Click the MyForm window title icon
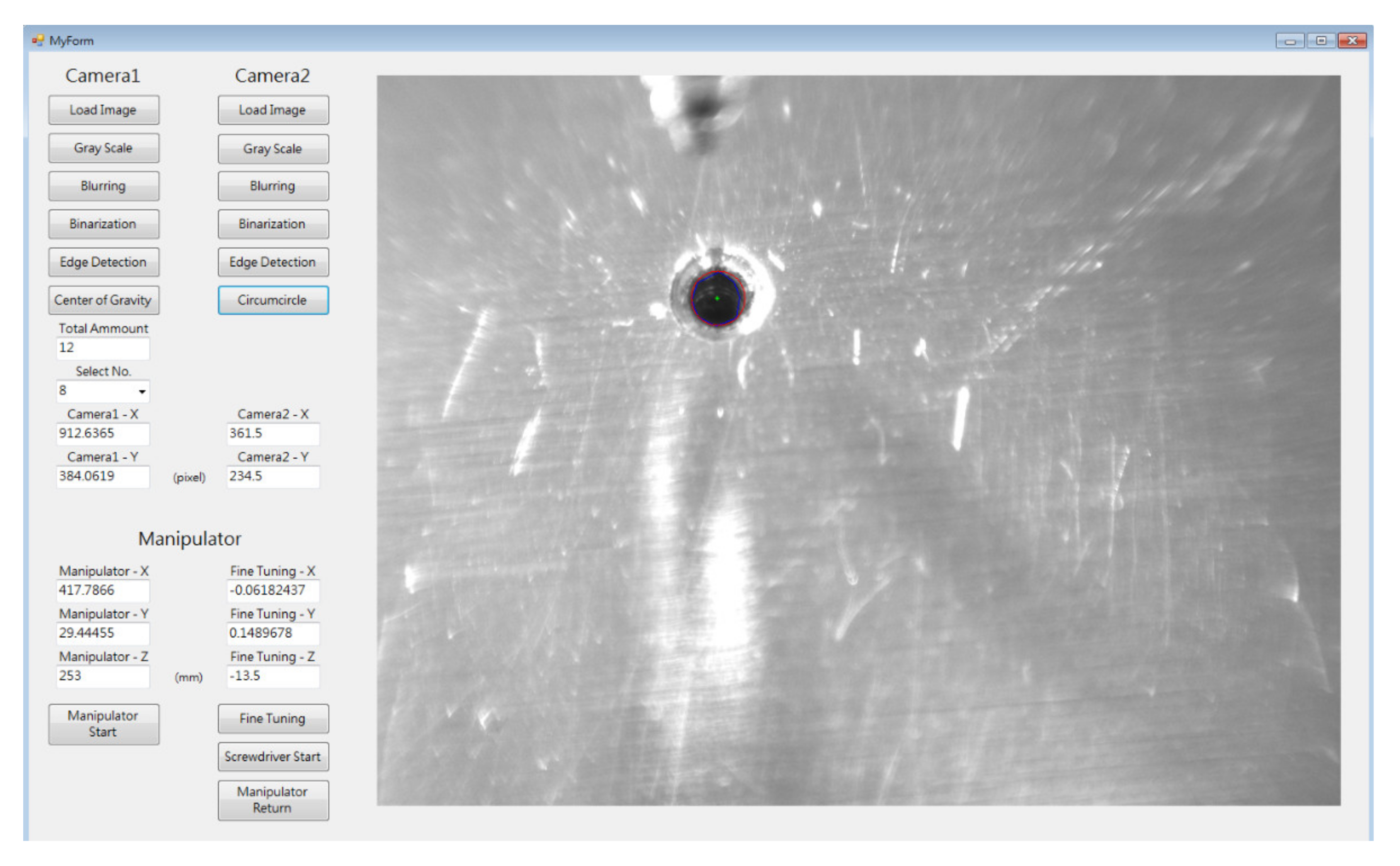 pyautogui.click(x=38, y=41)
